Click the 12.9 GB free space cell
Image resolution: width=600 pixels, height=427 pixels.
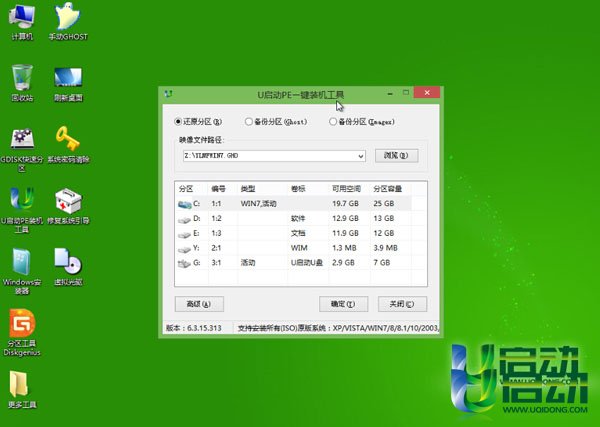(346, 218)
